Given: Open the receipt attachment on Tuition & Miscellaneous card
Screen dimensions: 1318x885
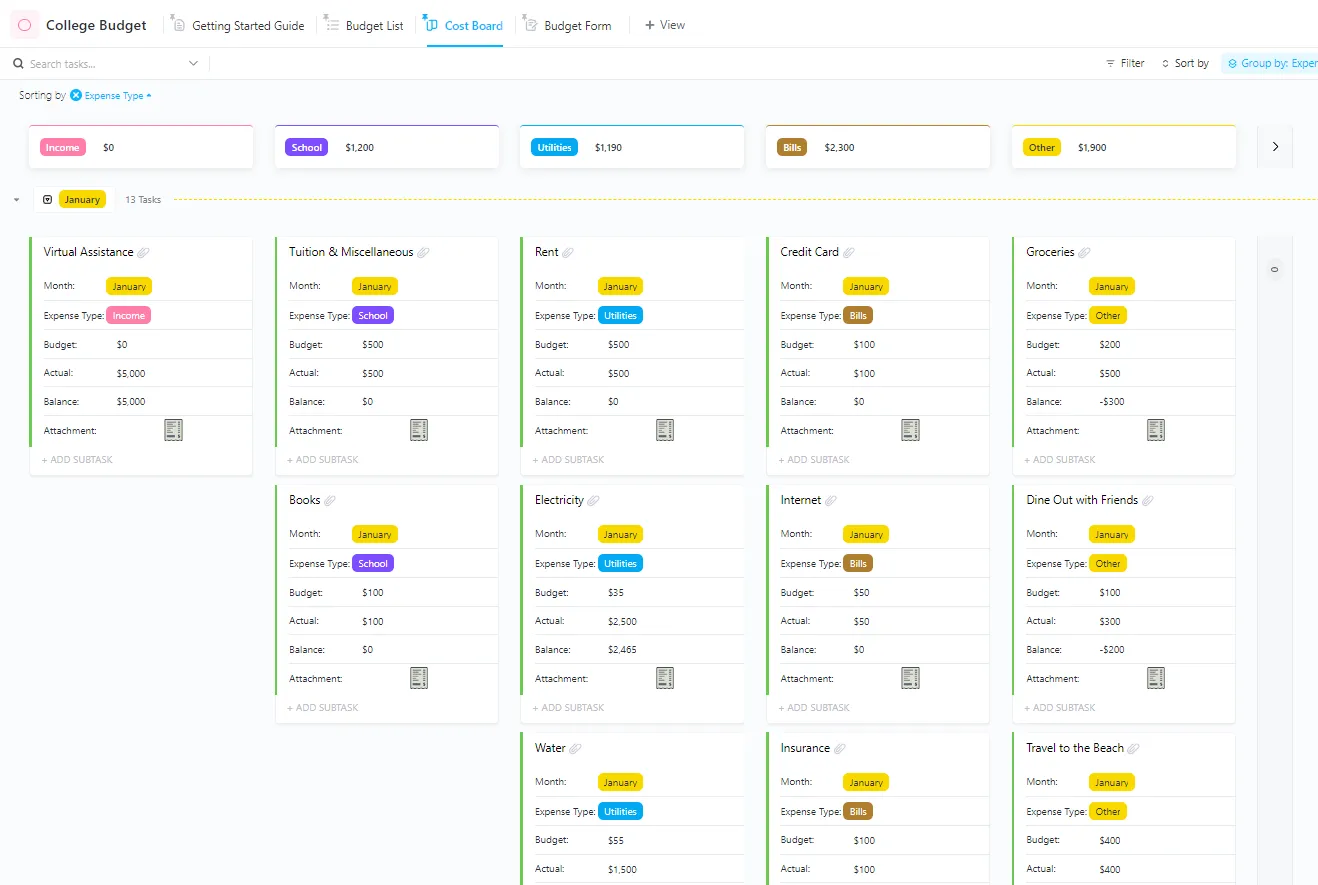Looking at the screenshot, I should 419,430.
